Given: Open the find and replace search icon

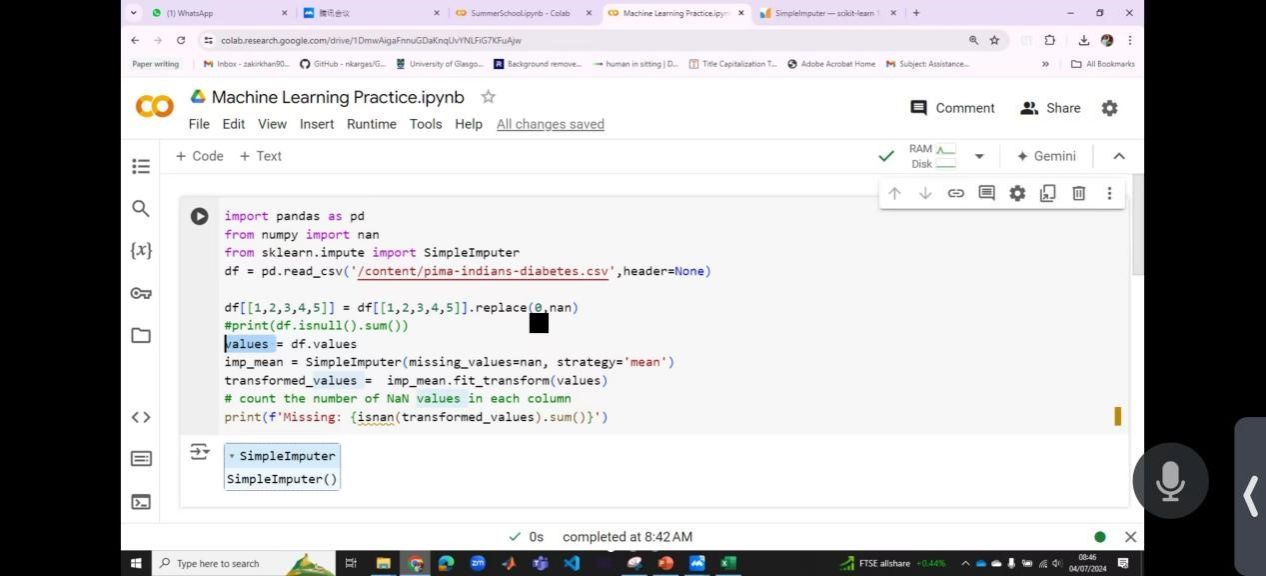Looking at the screenshot, I should (141, 208).
